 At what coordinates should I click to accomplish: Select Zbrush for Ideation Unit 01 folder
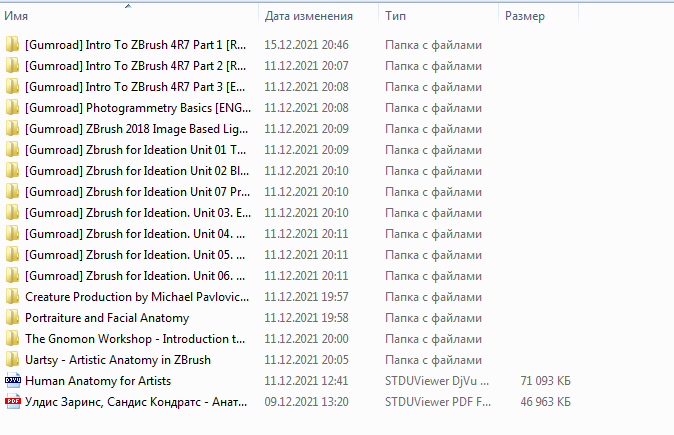135,149
